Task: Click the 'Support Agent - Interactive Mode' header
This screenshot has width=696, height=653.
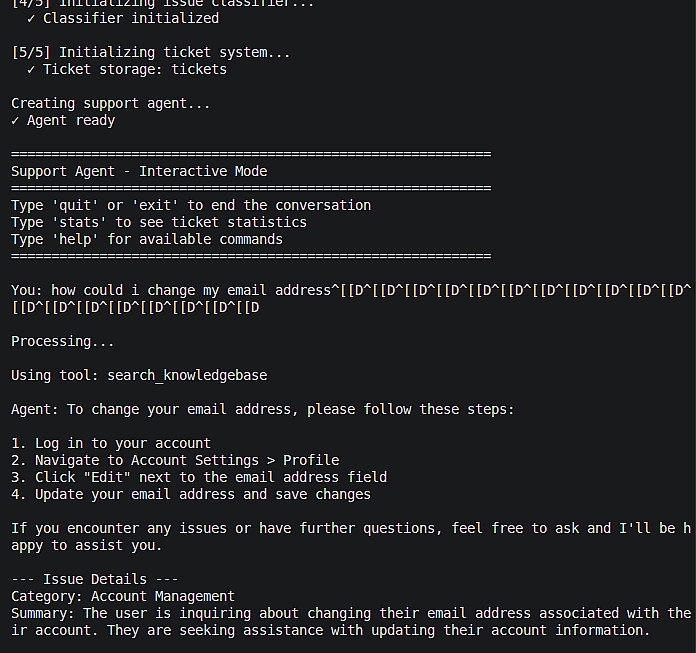Action: [x=139, y=171]
